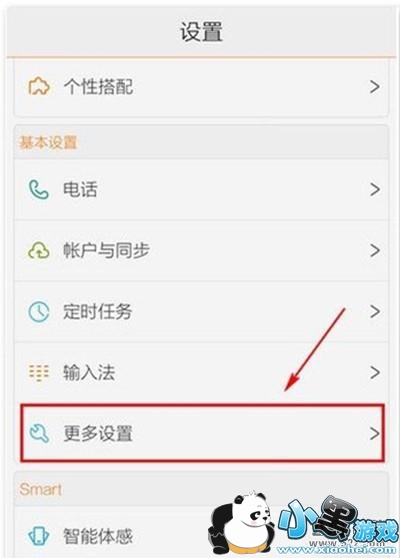Image resolution: width=400 pixels, height=558 pixels.
Task: Open the 智能体感 menu entry
Action: pyautogui.click(x=201, y=532)
